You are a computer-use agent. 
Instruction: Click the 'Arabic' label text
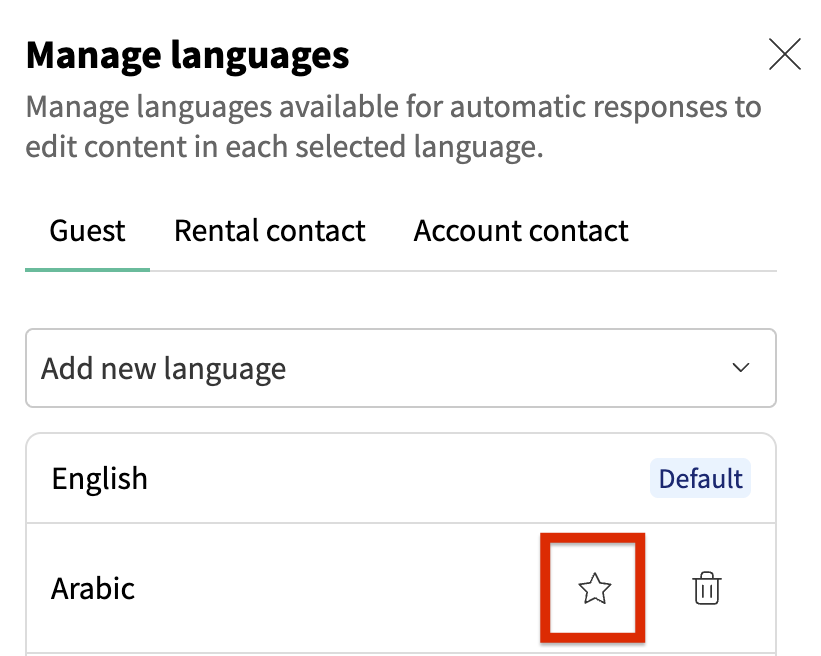93,589
